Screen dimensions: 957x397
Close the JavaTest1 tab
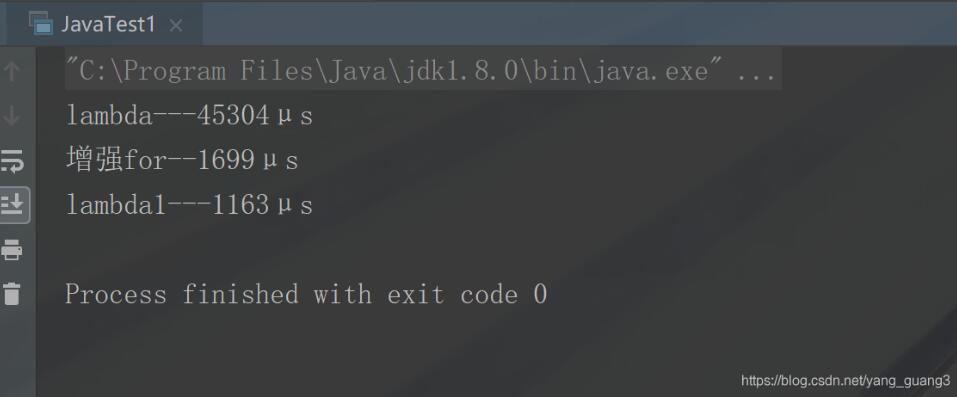pos(176,26)
